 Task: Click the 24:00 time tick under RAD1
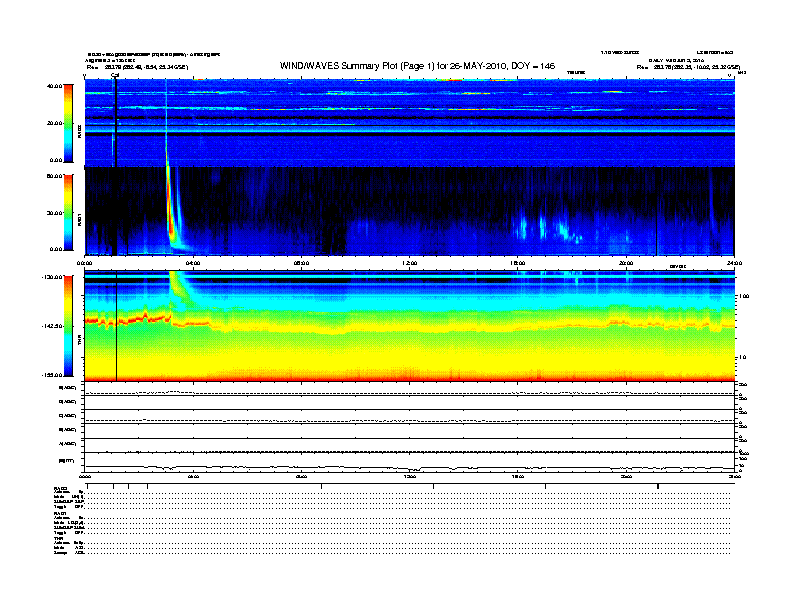click(x=734, y=263)
